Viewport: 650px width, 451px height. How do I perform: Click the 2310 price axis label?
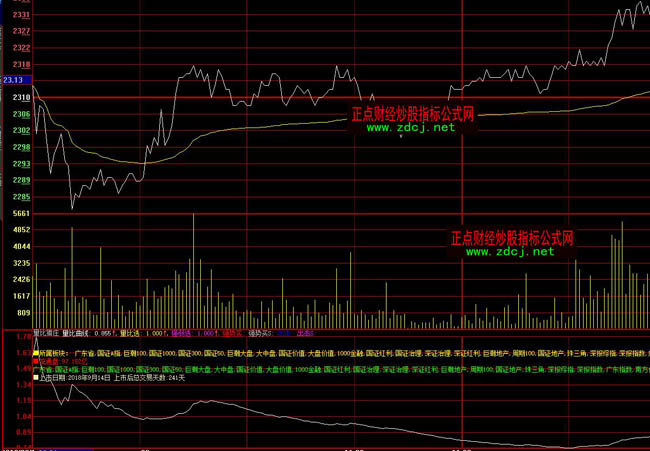[x=22, y=98]
